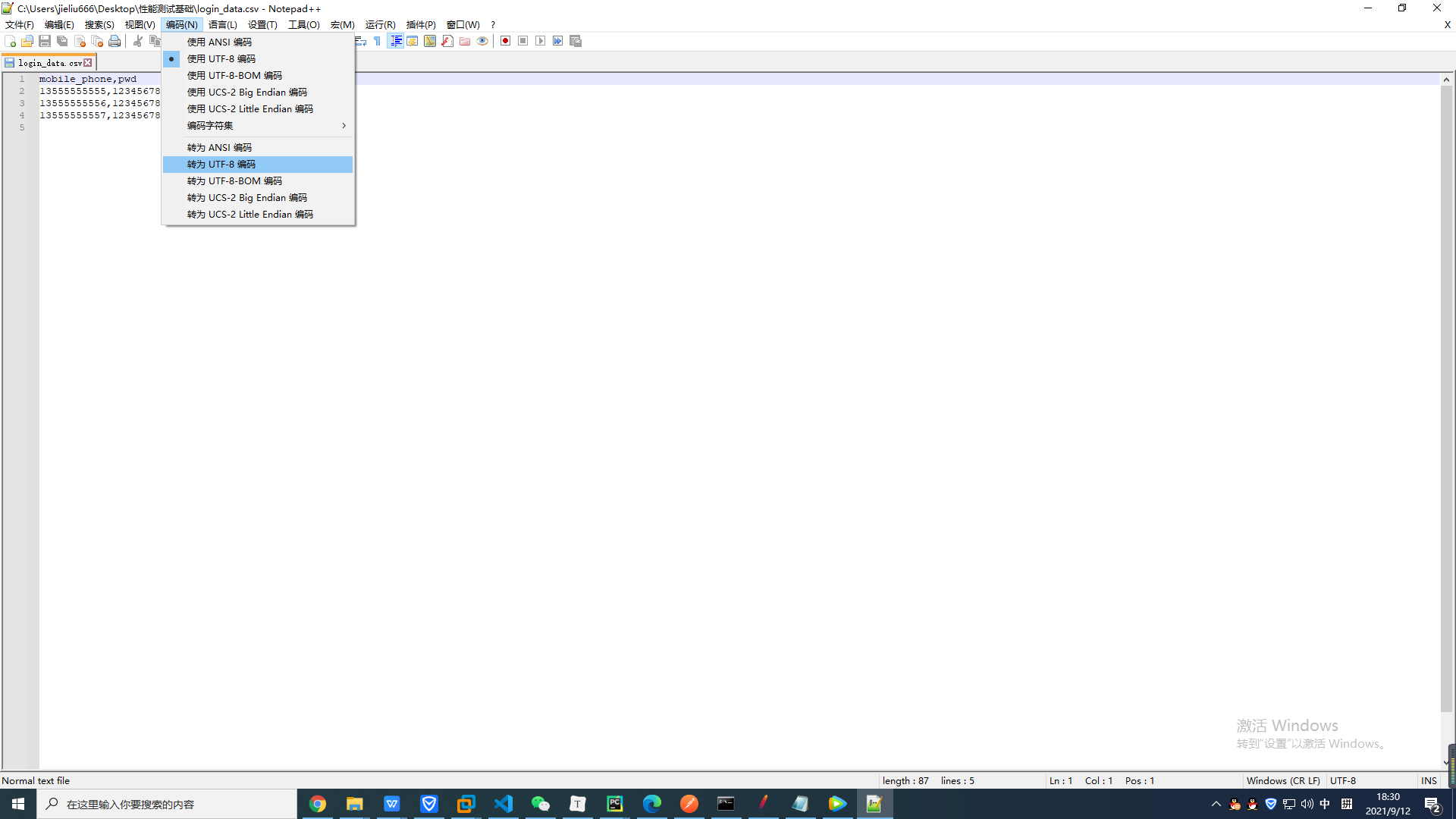Click the Start Recording macro icon
Viewport: 1456px width, 819px height.
click(505, 41)
